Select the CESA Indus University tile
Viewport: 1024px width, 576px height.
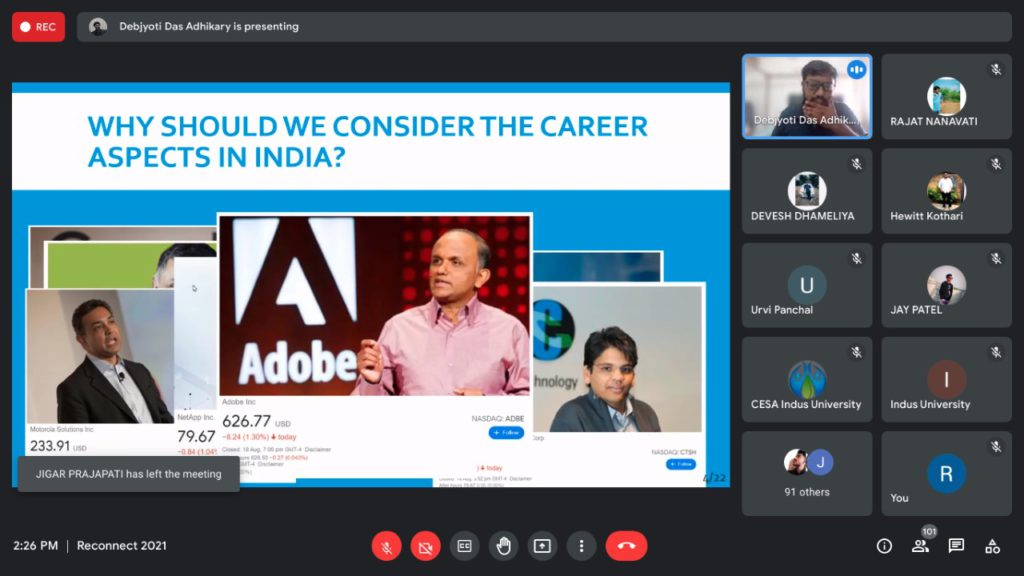[x=806, y=379]
